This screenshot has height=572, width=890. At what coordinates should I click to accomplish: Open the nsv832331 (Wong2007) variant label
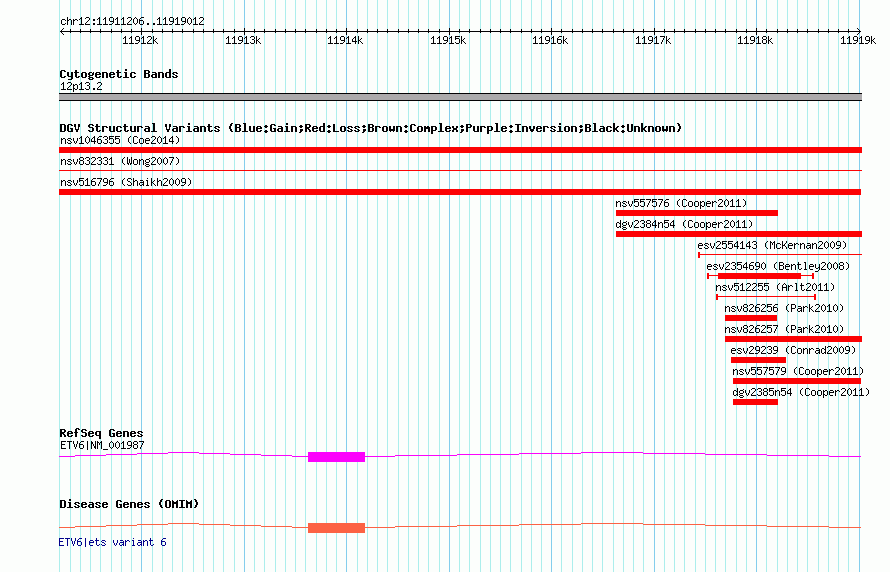[120, 161]
